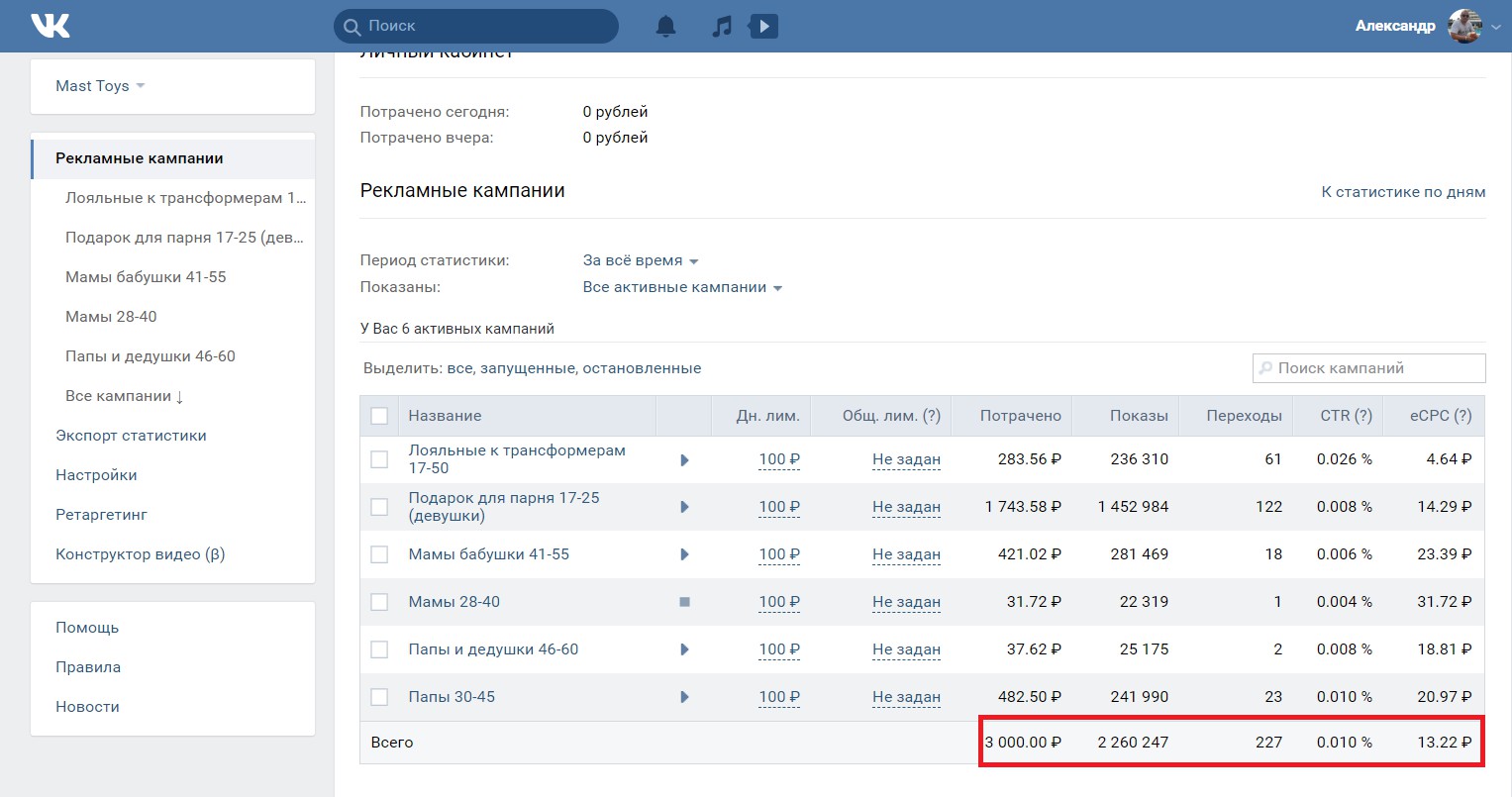Go to Ретаргетинг in the sidebar

101,515
